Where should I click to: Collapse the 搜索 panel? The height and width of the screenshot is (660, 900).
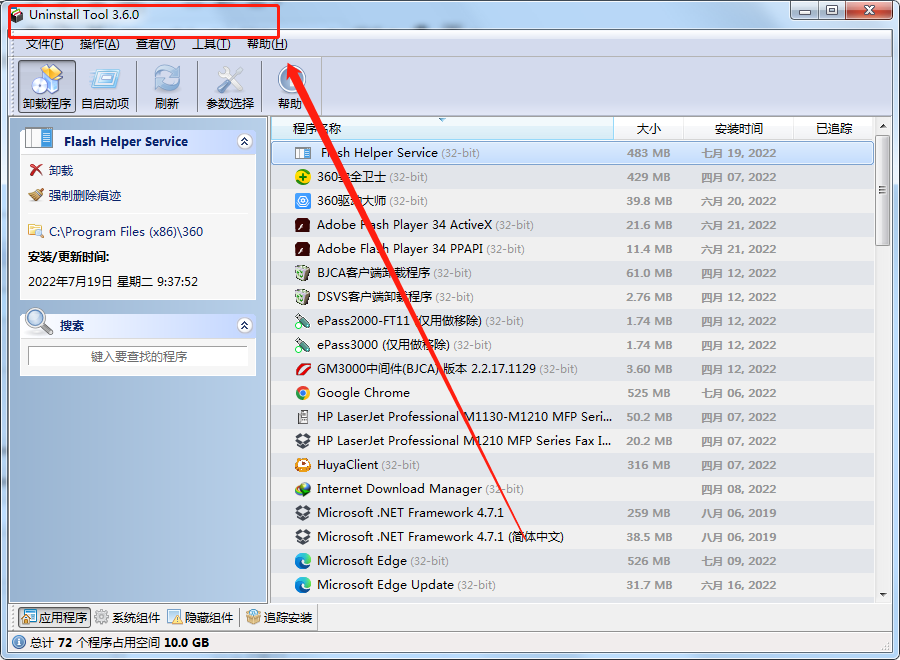(x=245, y=325)
